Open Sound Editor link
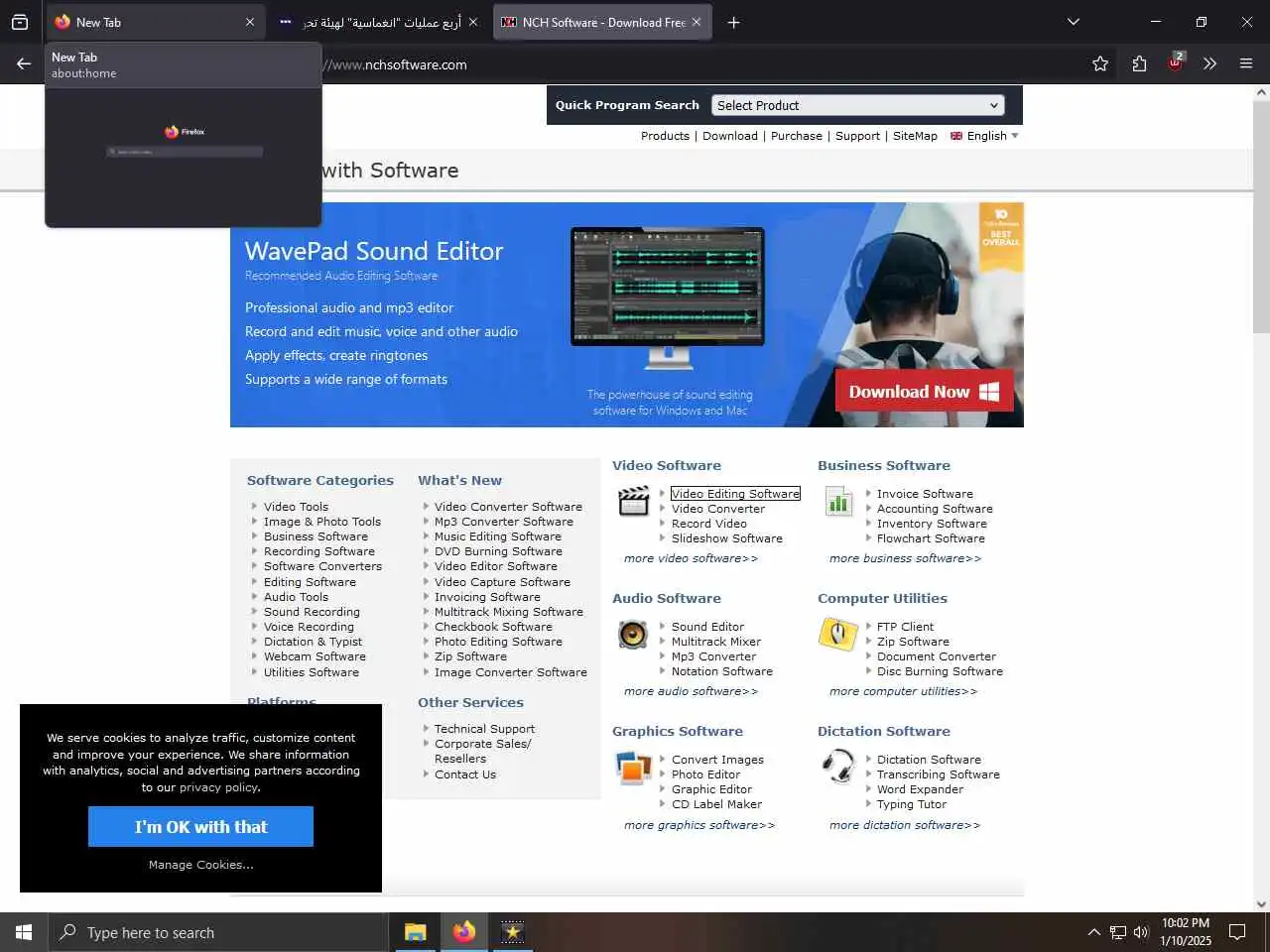The width and height of the screenshot is (1270, 952). pos(707,627)
